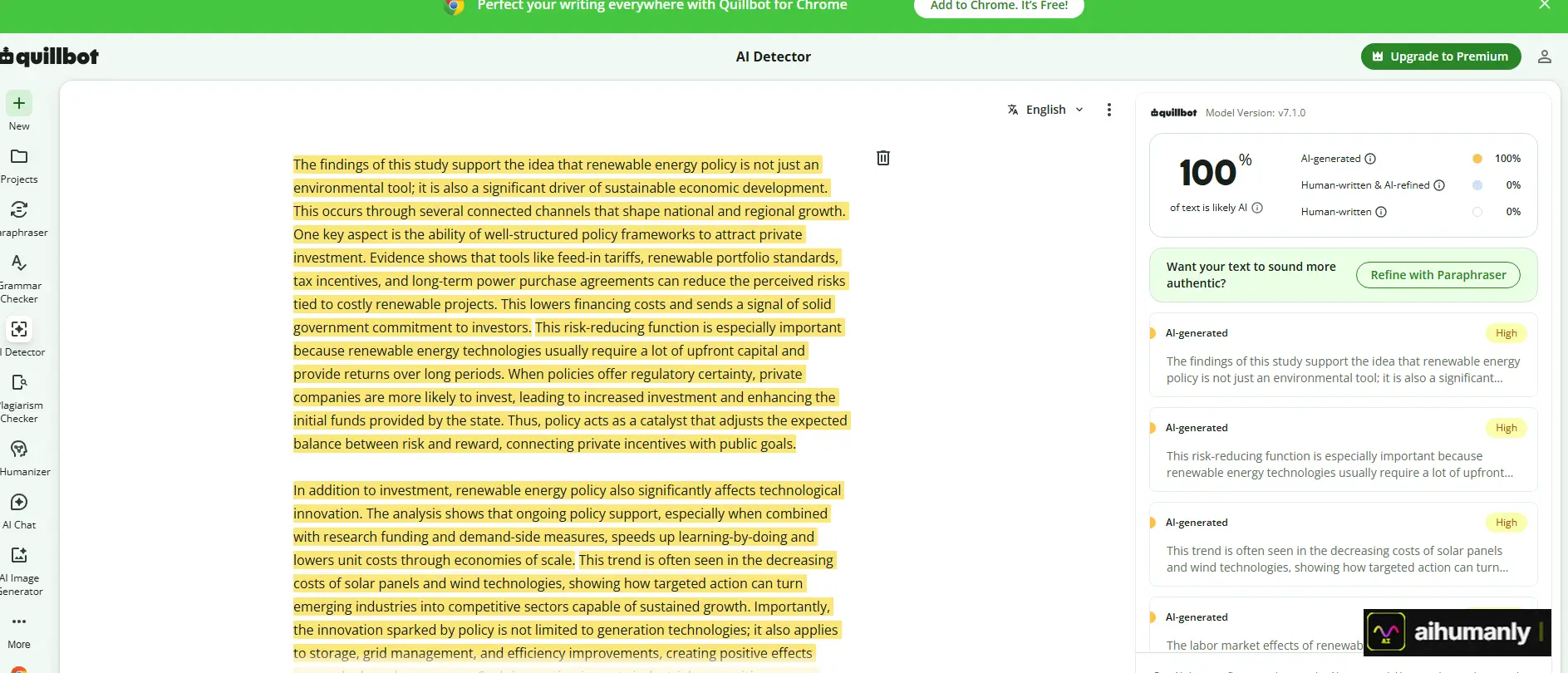Viewport: 1568px width, 673px height.
Task: Click High badge on 'This risk-reducing' card
Action: (1506, 428)
